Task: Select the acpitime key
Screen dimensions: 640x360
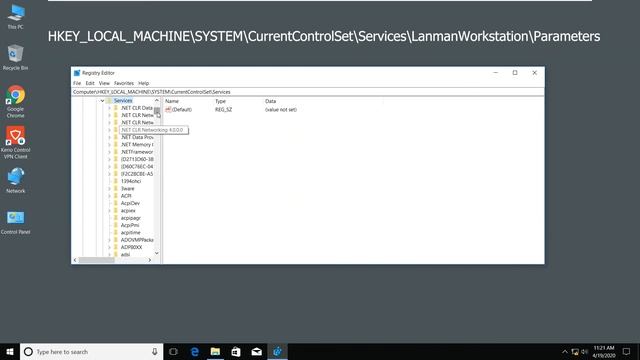Action: click(x=131, y=233)
